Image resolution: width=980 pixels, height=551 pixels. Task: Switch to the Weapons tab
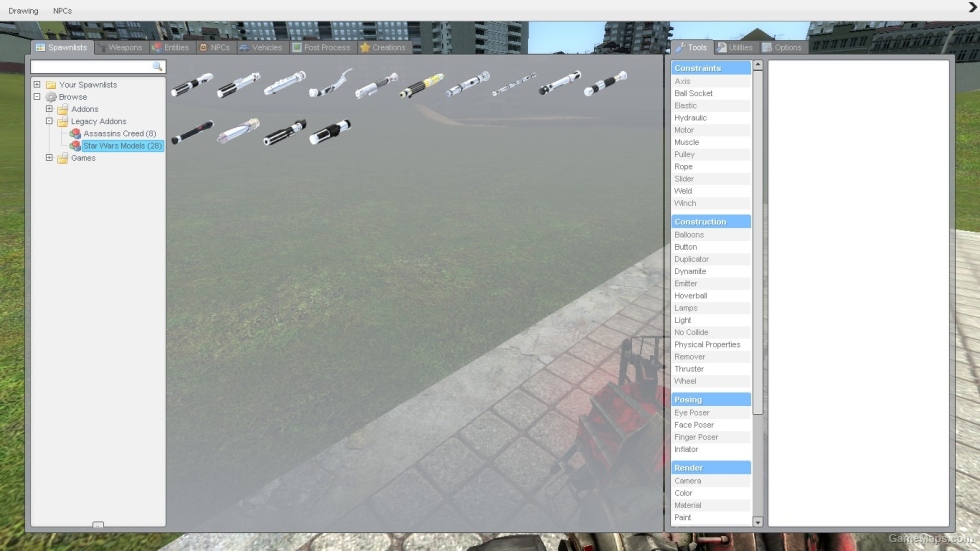[122, 47]
